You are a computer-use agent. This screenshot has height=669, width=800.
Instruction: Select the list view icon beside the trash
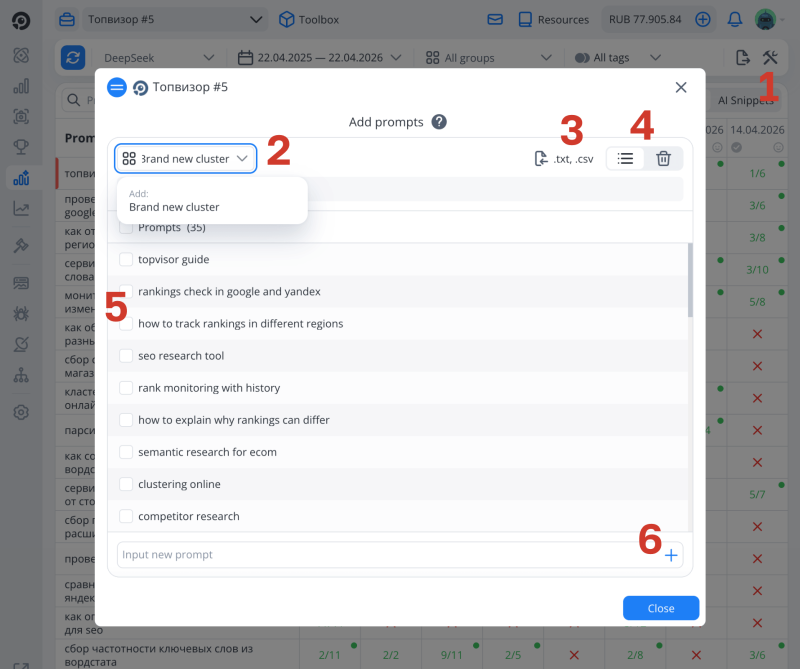tap(624, 157)
